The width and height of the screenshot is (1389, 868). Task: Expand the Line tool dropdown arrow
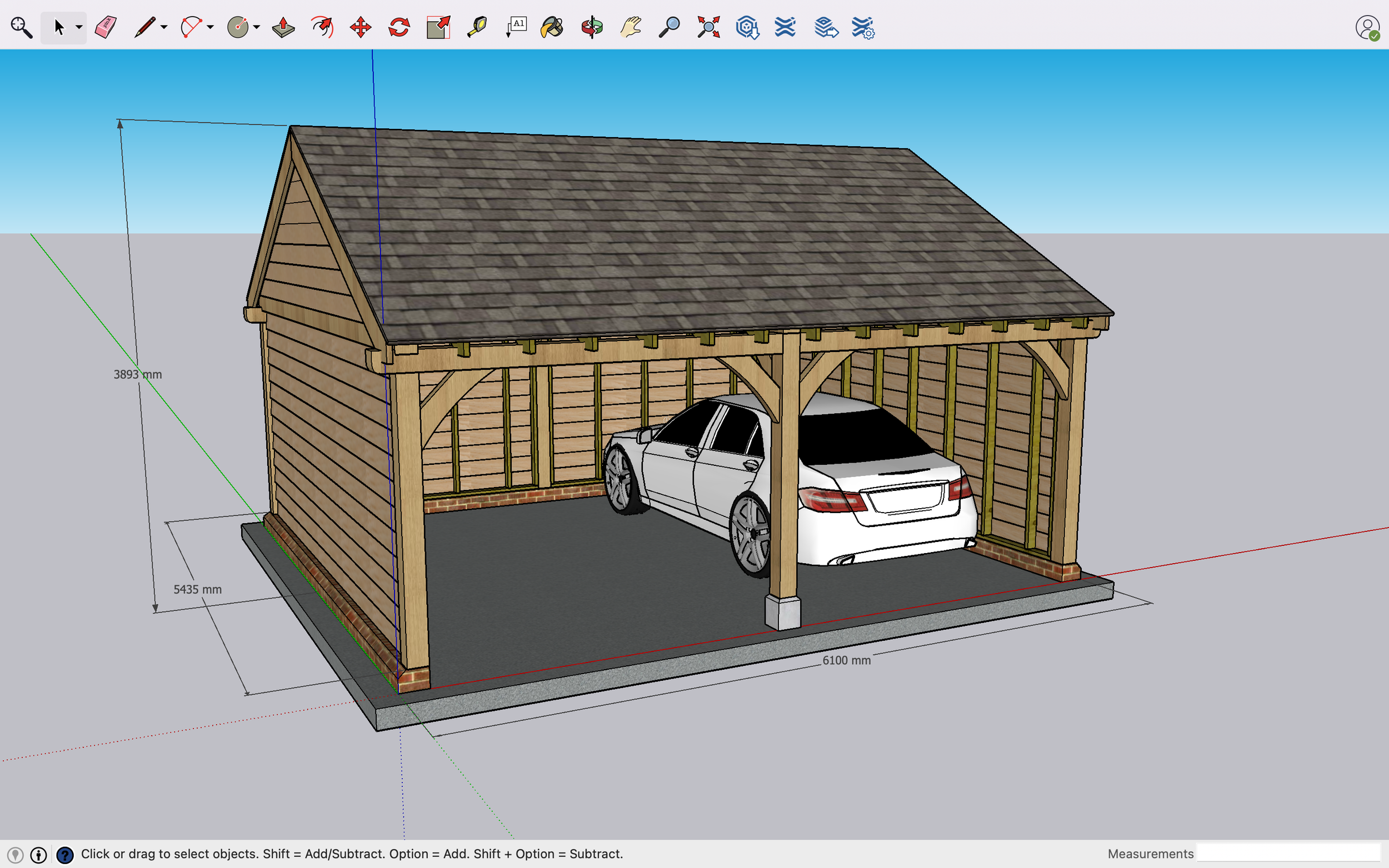[164, 27]
